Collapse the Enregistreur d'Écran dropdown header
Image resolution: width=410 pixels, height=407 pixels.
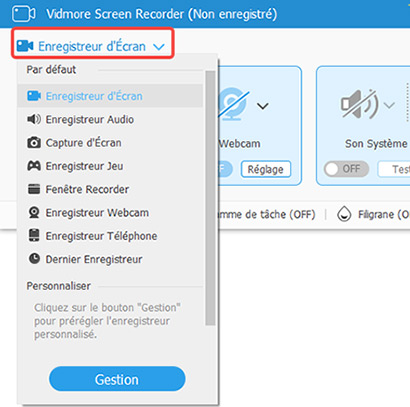[x=93, y=46]
